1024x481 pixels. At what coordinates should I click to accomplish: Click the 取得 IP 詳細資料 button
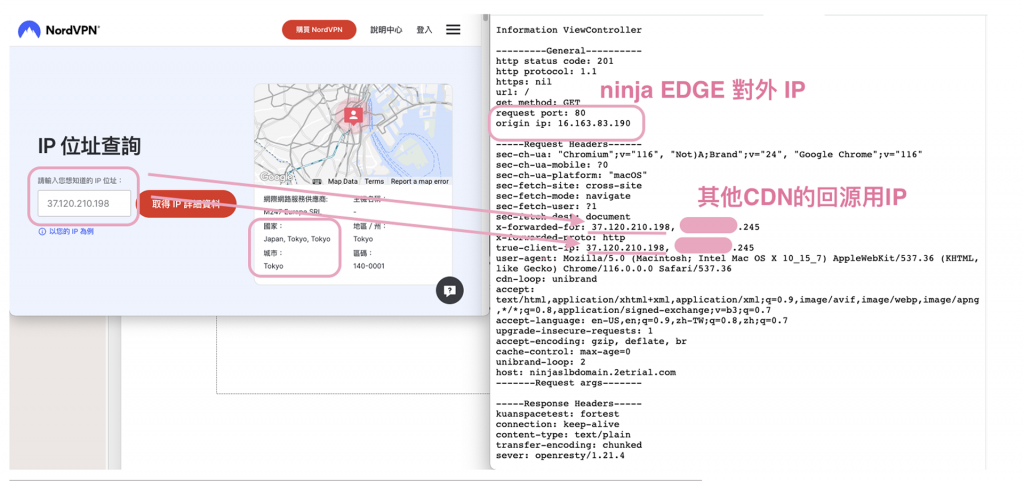[x=186, y=204]
